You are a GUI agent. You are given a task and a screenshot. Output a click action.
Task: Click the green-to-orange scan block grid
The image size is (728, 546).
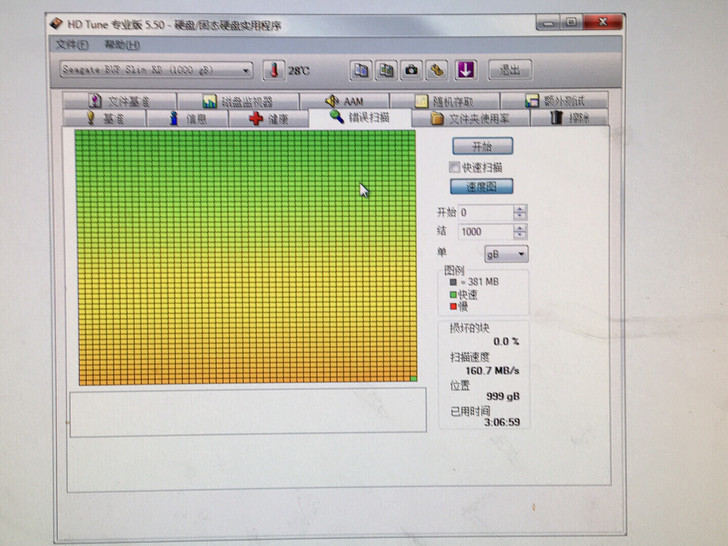(x=246, y=257)
